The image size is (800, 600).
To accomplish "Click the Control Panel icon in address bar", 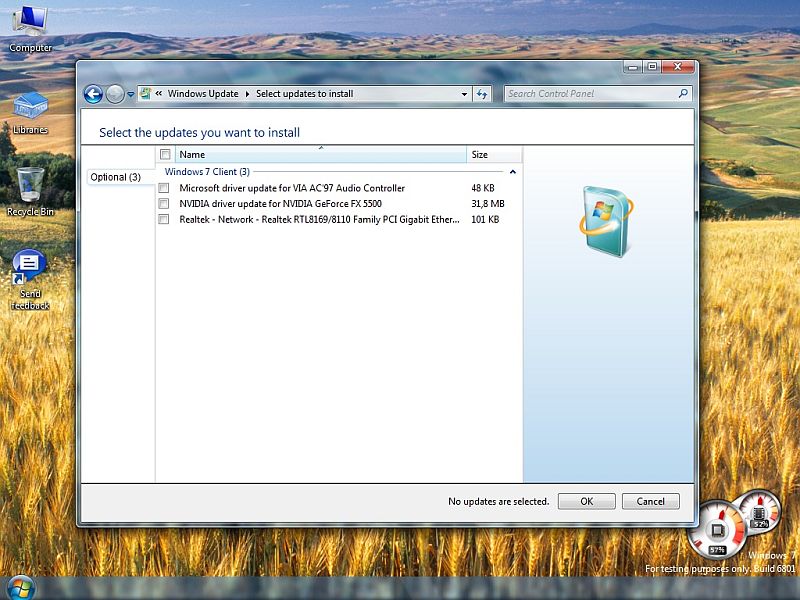I will click(145, 93).
